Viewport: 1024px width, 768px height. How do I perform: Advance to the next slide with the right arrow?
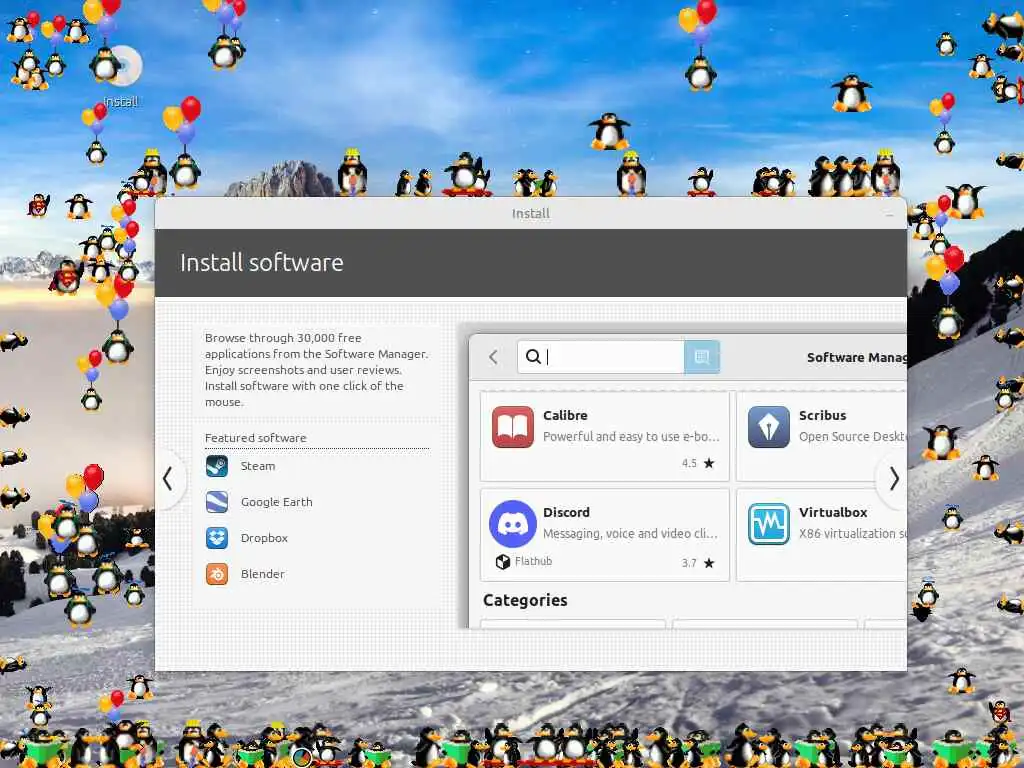893,479
